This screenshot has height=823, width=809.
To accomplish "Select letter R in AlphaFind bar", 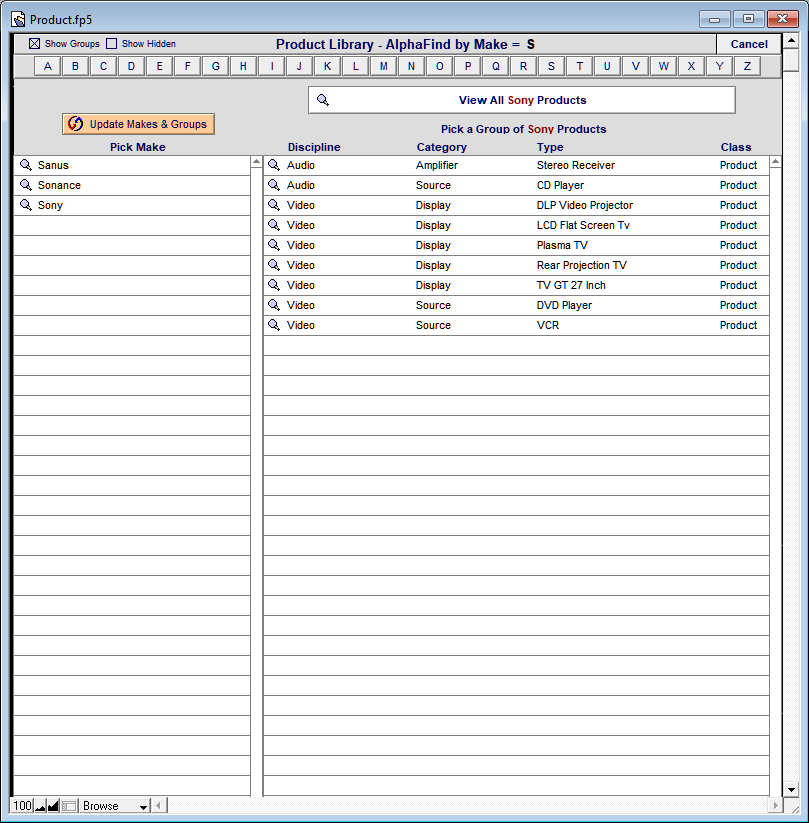I will pyautogui.click(x=523, y=66).
